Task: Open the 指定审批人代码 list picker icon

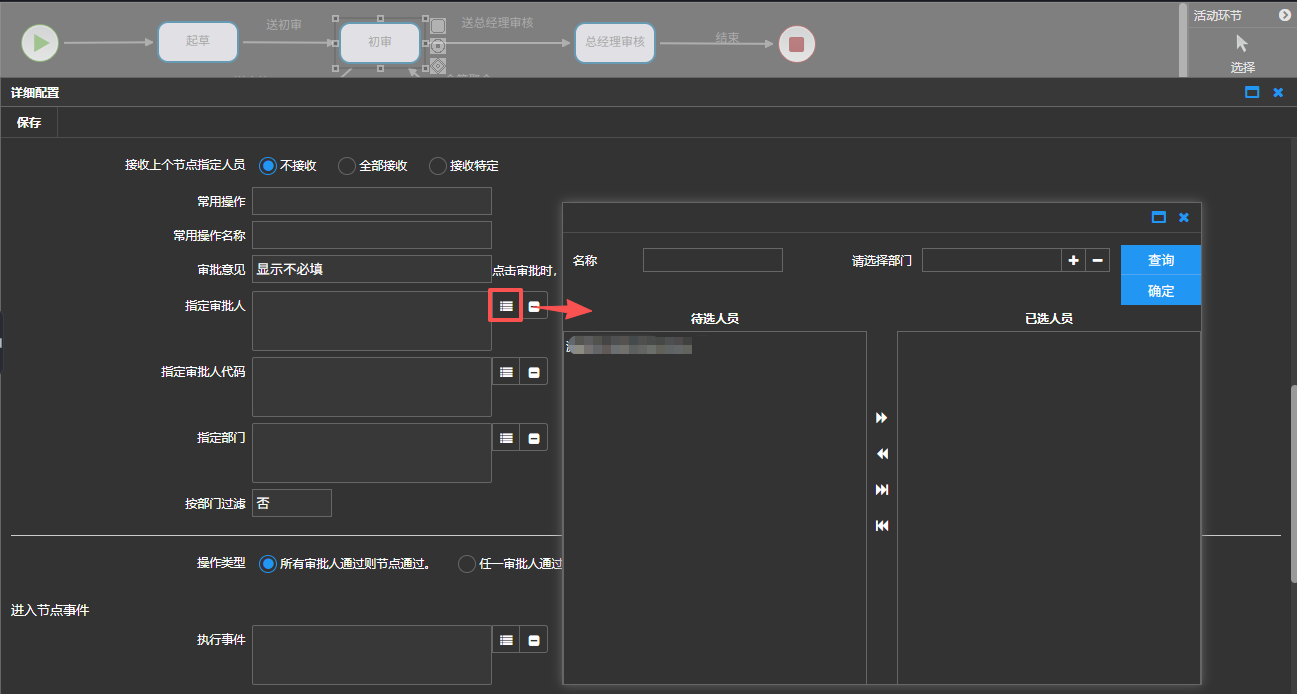Action: [506, 372]
